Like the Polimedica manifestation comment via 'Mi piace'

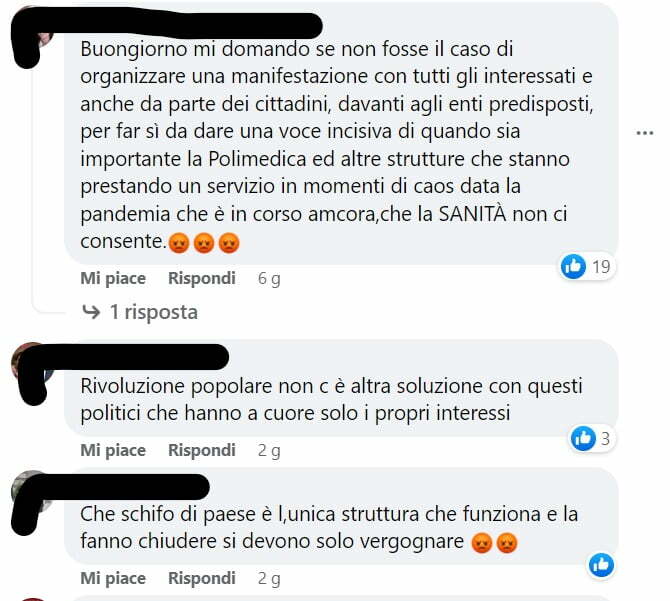point(113,279)
